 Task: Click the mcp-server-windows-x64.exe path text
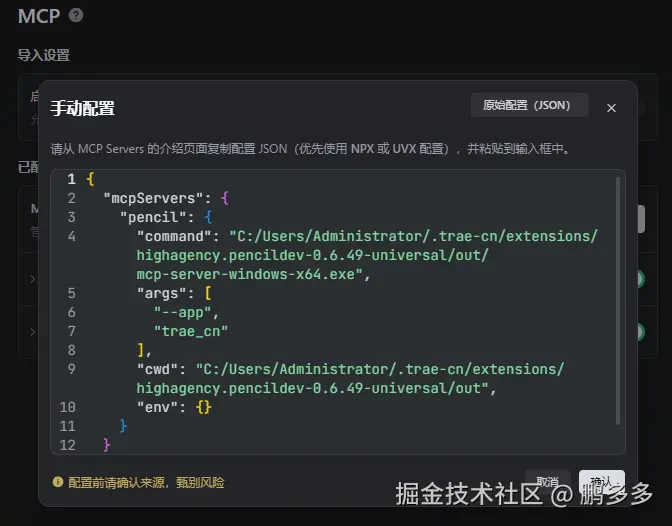point(249,274)
